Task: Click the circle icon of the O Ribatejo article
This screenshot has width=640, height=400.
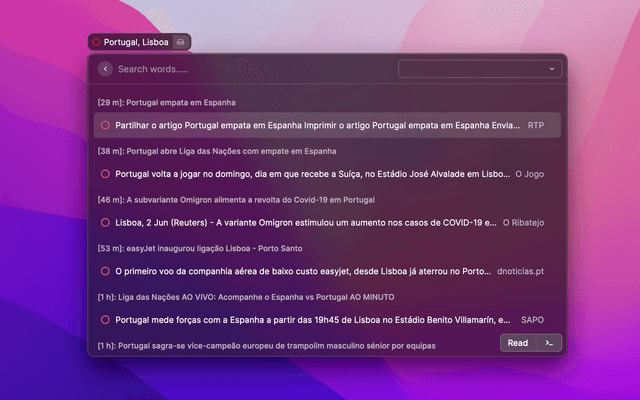Action: (x=105, y=222)
